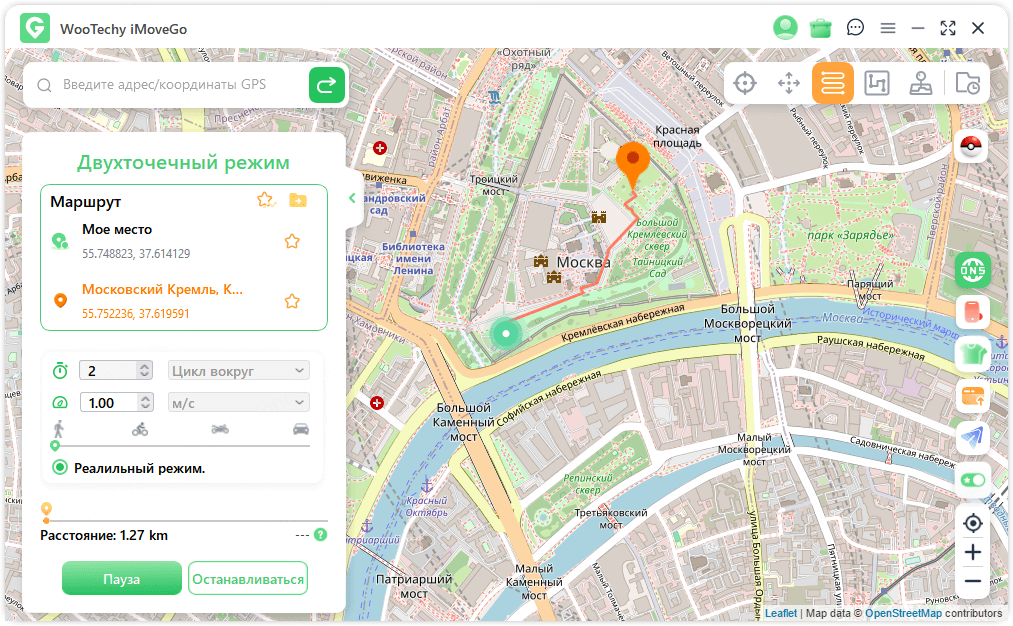
Task: Open the hamburger menu in title bar
Action: click(887, 28)
